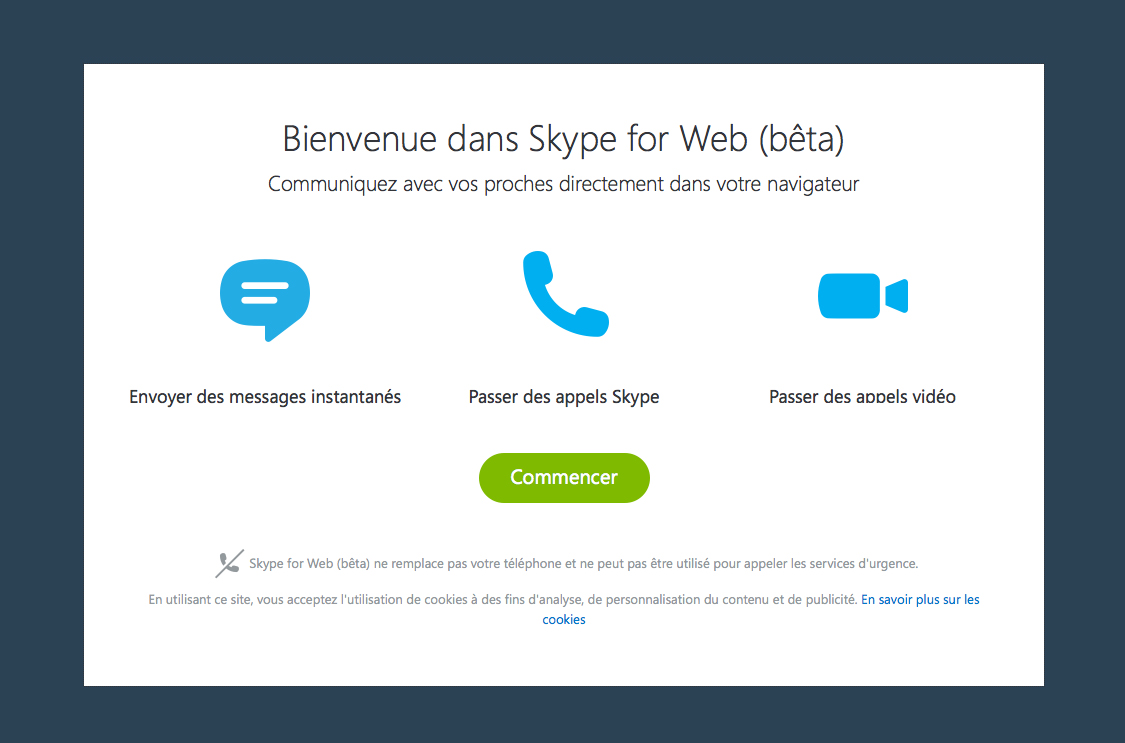
Task: Select the "Envoyer des messages instantanés" label
Action: (x=265, y=397)
